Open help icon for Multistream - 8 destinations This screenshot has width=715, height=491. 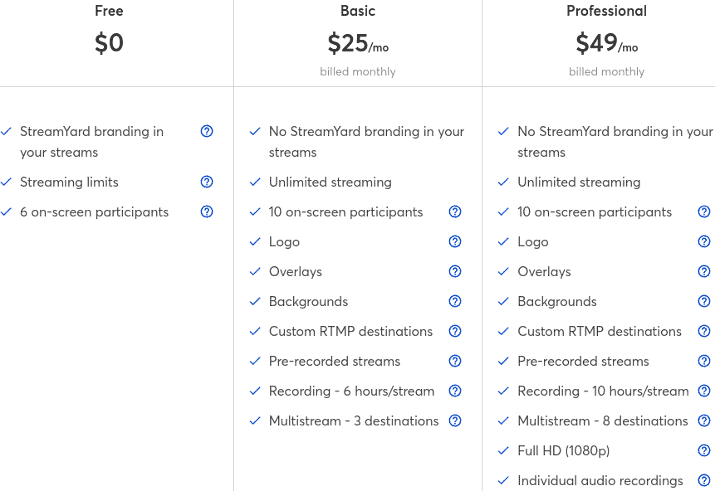[704, 420]
